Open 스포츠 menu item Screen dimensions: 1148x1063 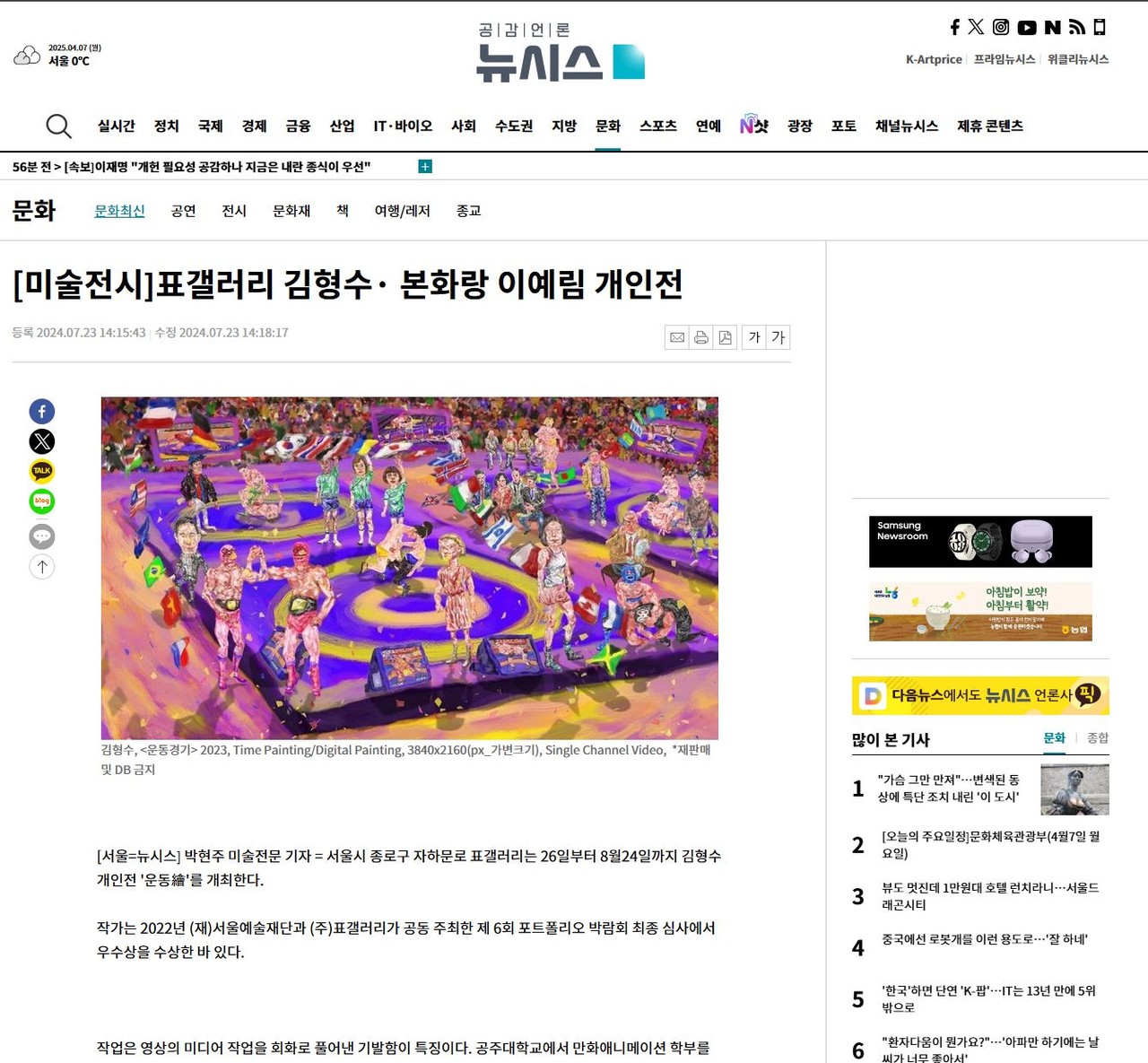tap(658, 126)
